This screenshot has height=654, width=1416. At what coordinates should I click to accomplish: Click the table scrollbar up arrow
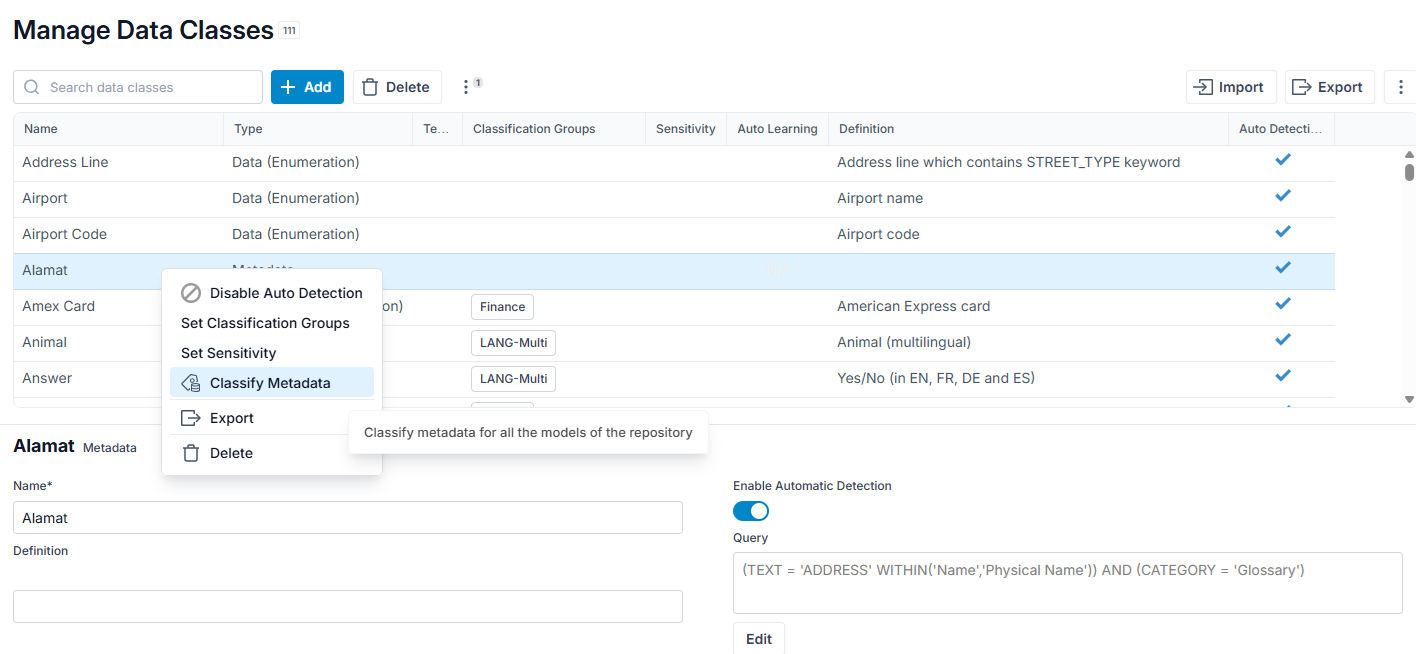click(1409, 155)
